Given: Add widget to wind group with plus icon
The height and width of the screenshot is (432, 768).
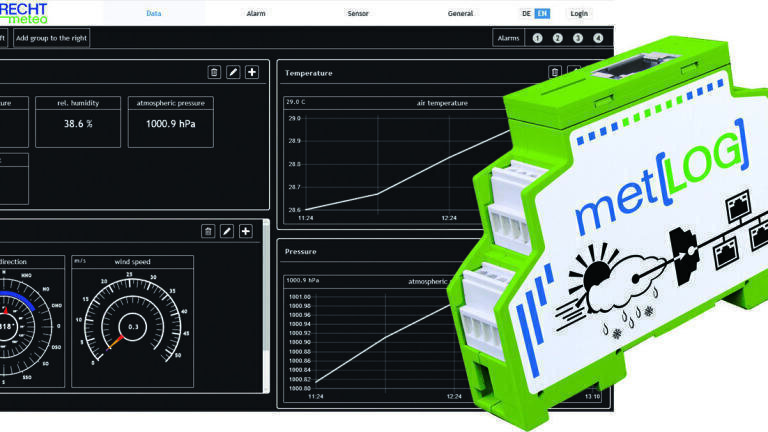Looking at the screenshot, I should 246,231.
